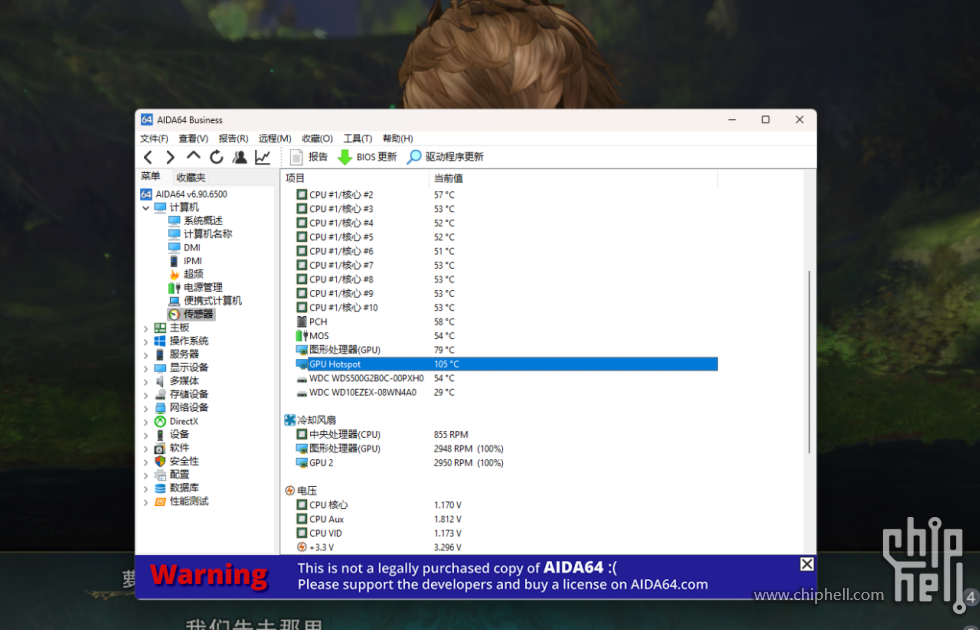
Task: Switch to the 菜单 tab
Action: (x=151, y=176)
